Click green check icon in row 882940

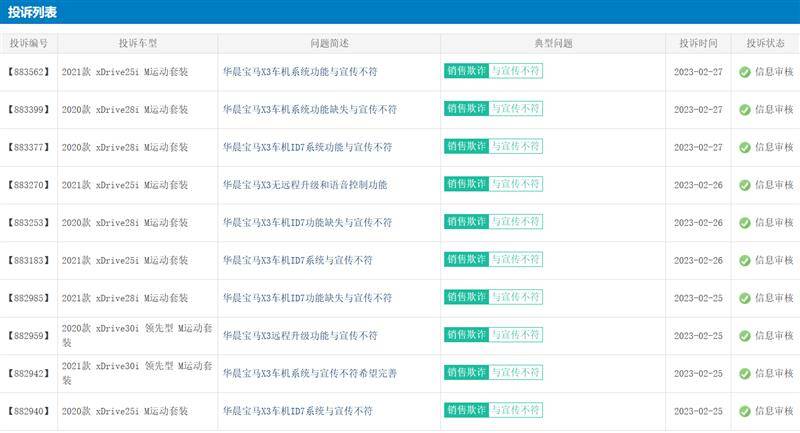point(744,412)
